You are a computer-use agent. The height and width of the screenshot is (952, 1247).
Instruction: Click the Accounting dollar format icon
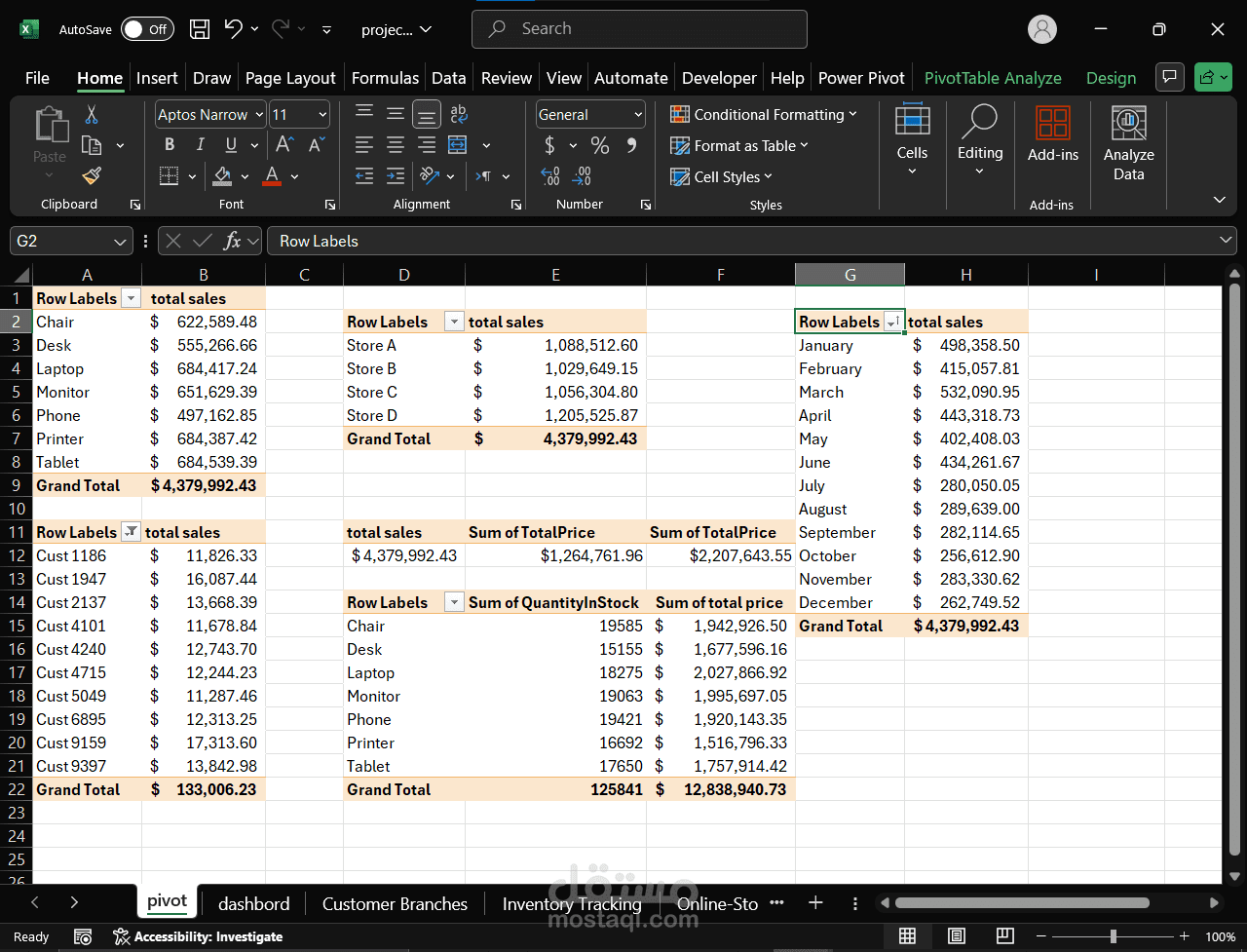point(549,145)
